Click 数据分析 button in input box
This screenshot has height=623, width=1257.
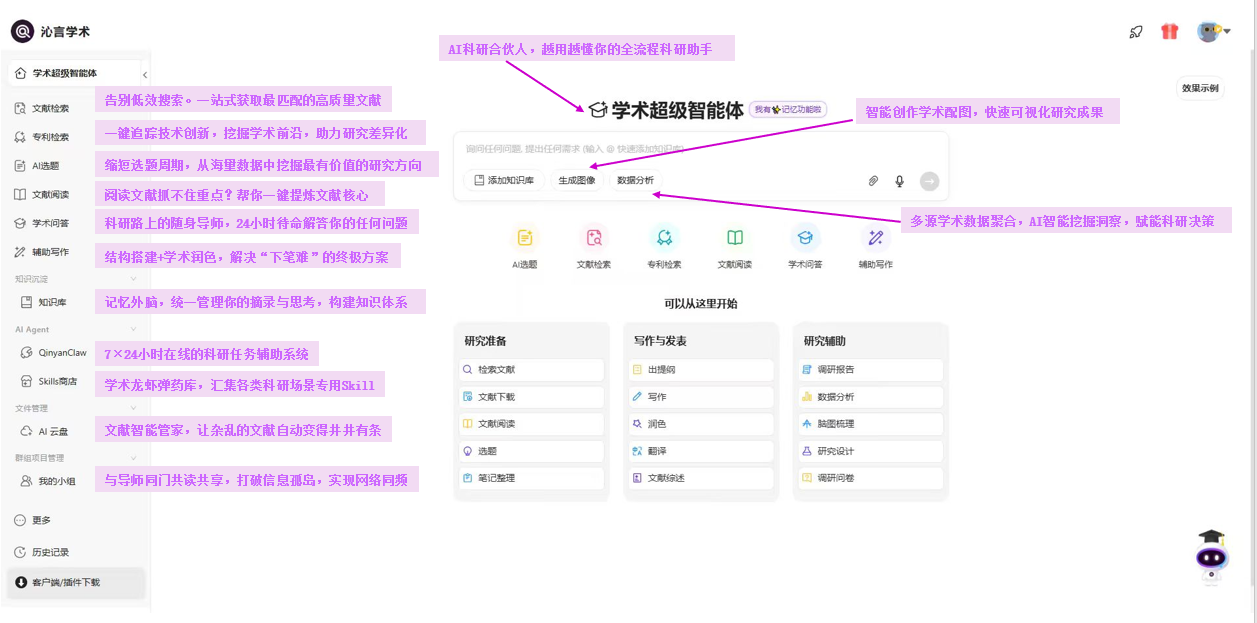pyautogui.click(x=635, y=181)
